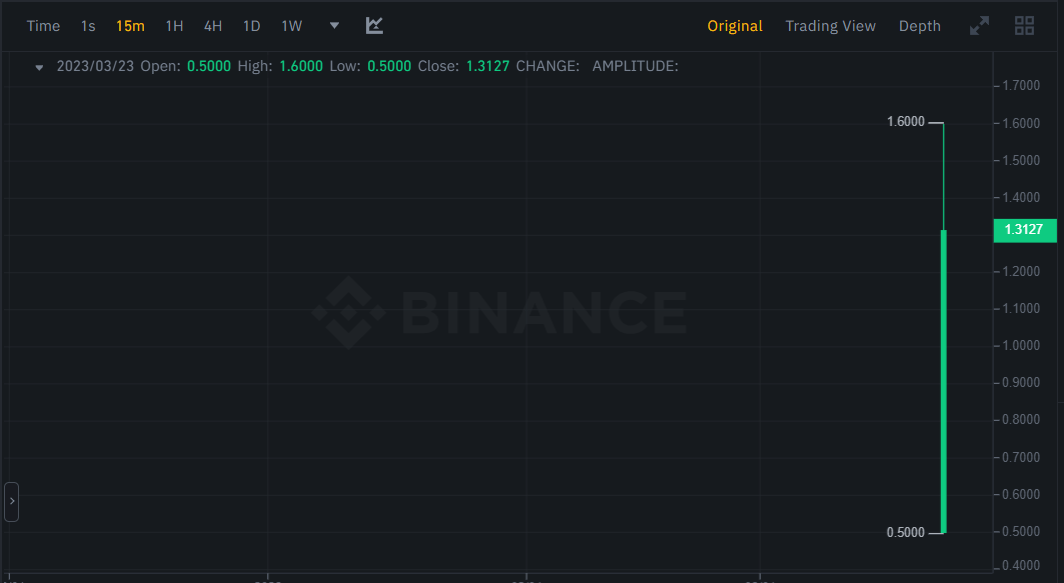Click the 0.4000 price axis label
Screen dimensions: 1064x583
tap(1021, 565)
